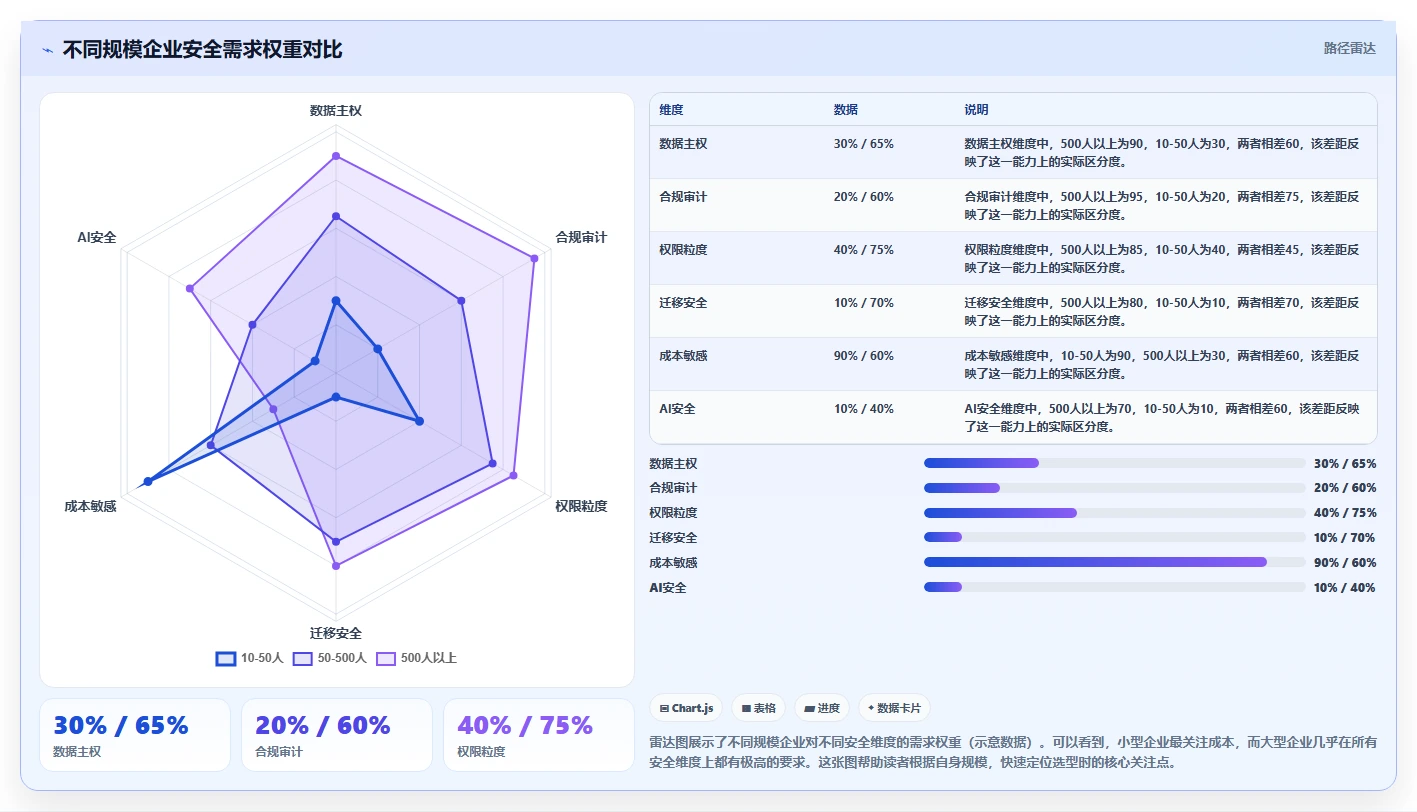Click the 合规审计 axis label on the radar chart
The height and width of the screenshot is (812, 1417).
(x=581, y=238)
